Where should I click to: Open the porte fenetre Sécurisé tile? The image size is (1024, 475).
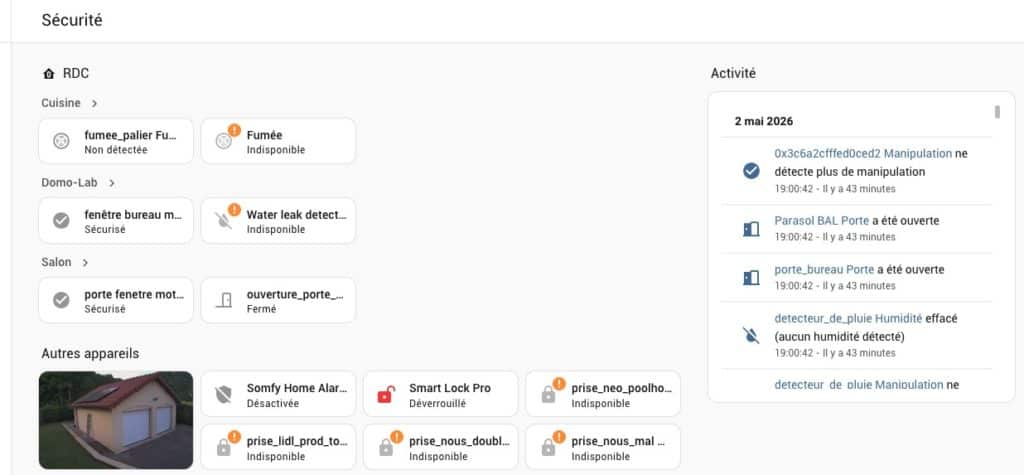point(116,301)
